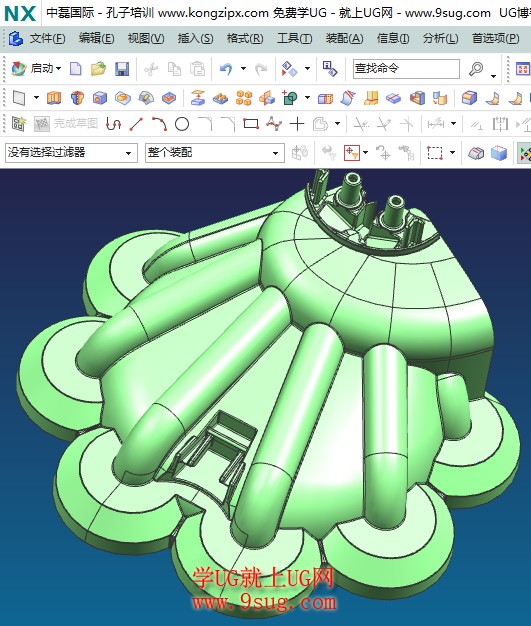531x626 pixels.
Task: Click the Undo arrow icon
Action: tap(226, 69)
